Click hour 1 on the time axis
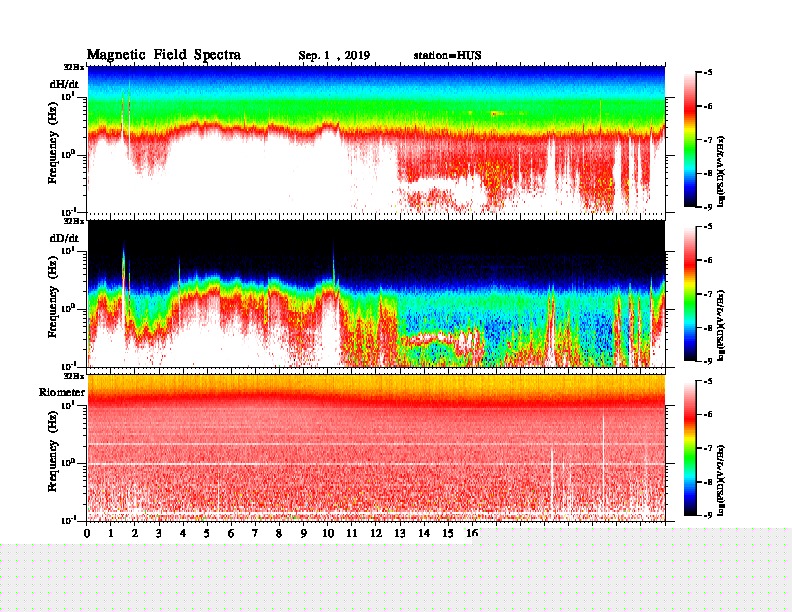792x612 pixels. tap(111, 533)
